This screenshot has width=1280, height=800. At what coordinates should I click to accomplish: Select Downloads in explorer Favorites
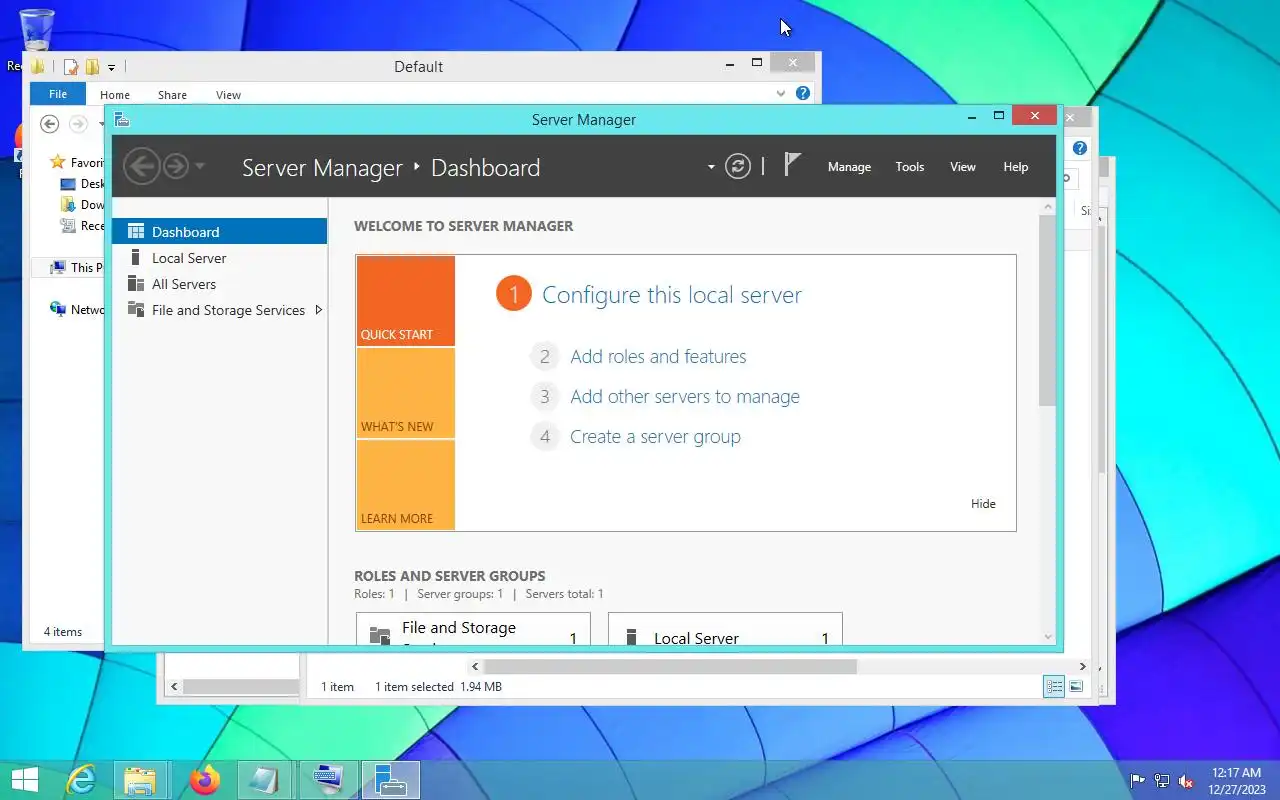coord(82,204)
